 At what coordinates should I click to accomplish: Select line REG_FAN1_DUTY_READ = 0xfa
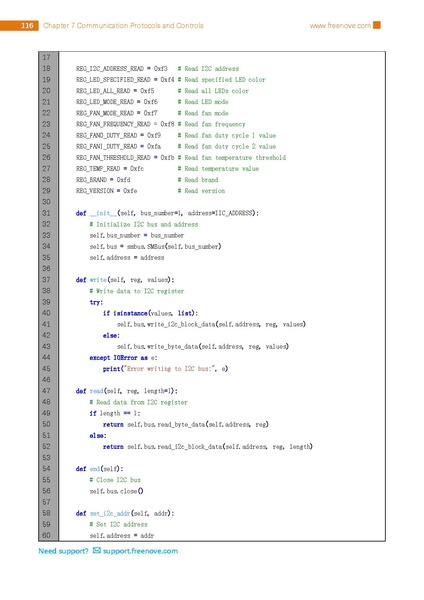(118, 146)
